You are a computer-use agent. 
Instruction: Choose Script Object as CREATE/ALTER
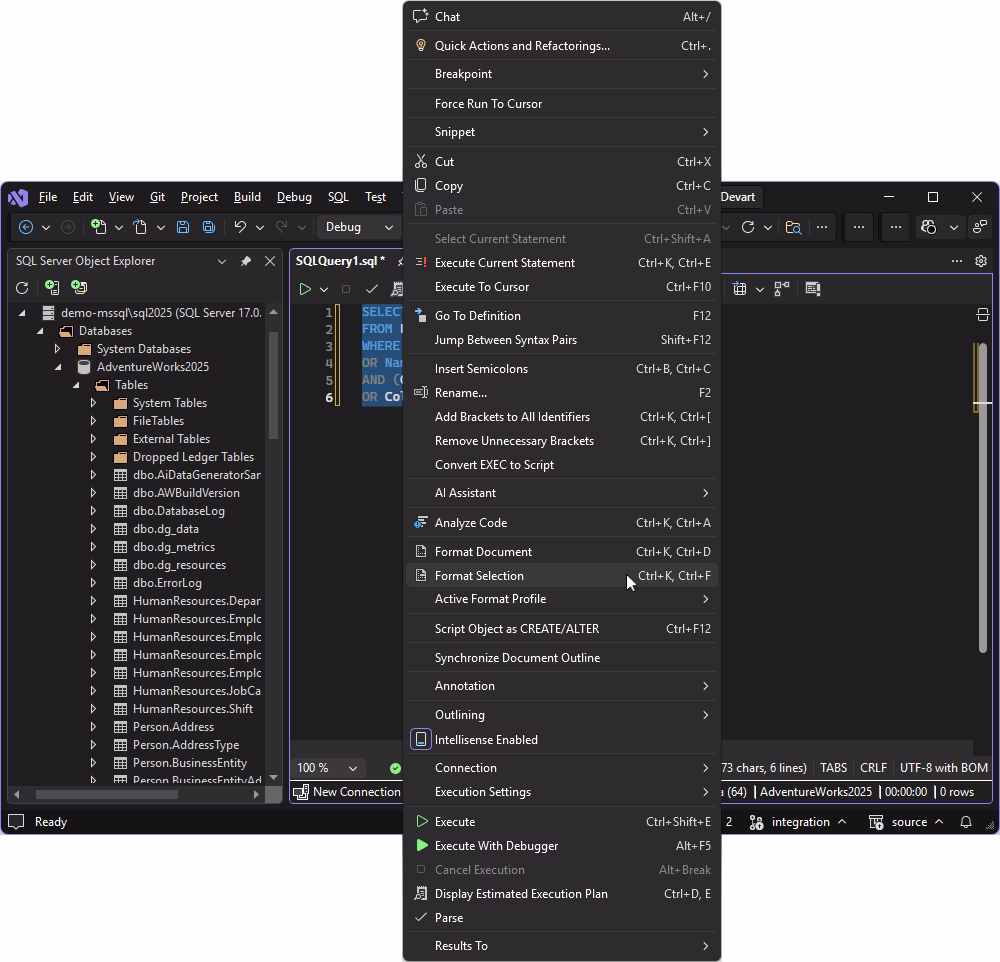(x=562, y=628)
